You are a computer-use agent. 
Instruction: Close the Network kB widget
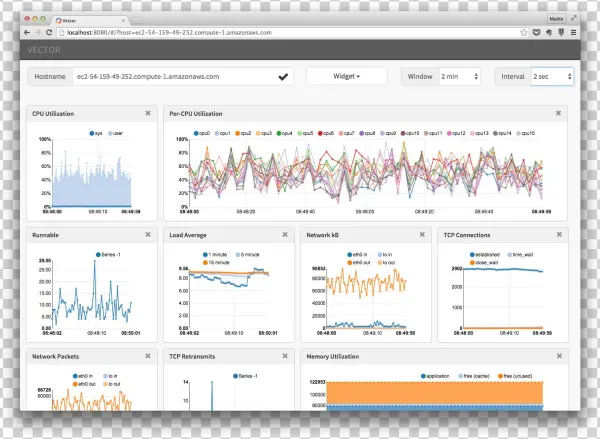point(422,235)
